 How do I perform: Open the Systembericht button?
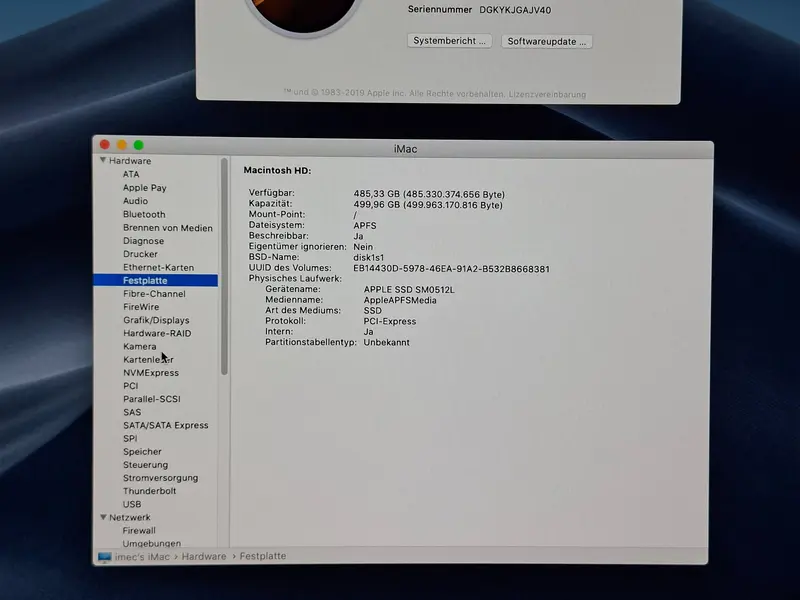(x=449, y=41)
